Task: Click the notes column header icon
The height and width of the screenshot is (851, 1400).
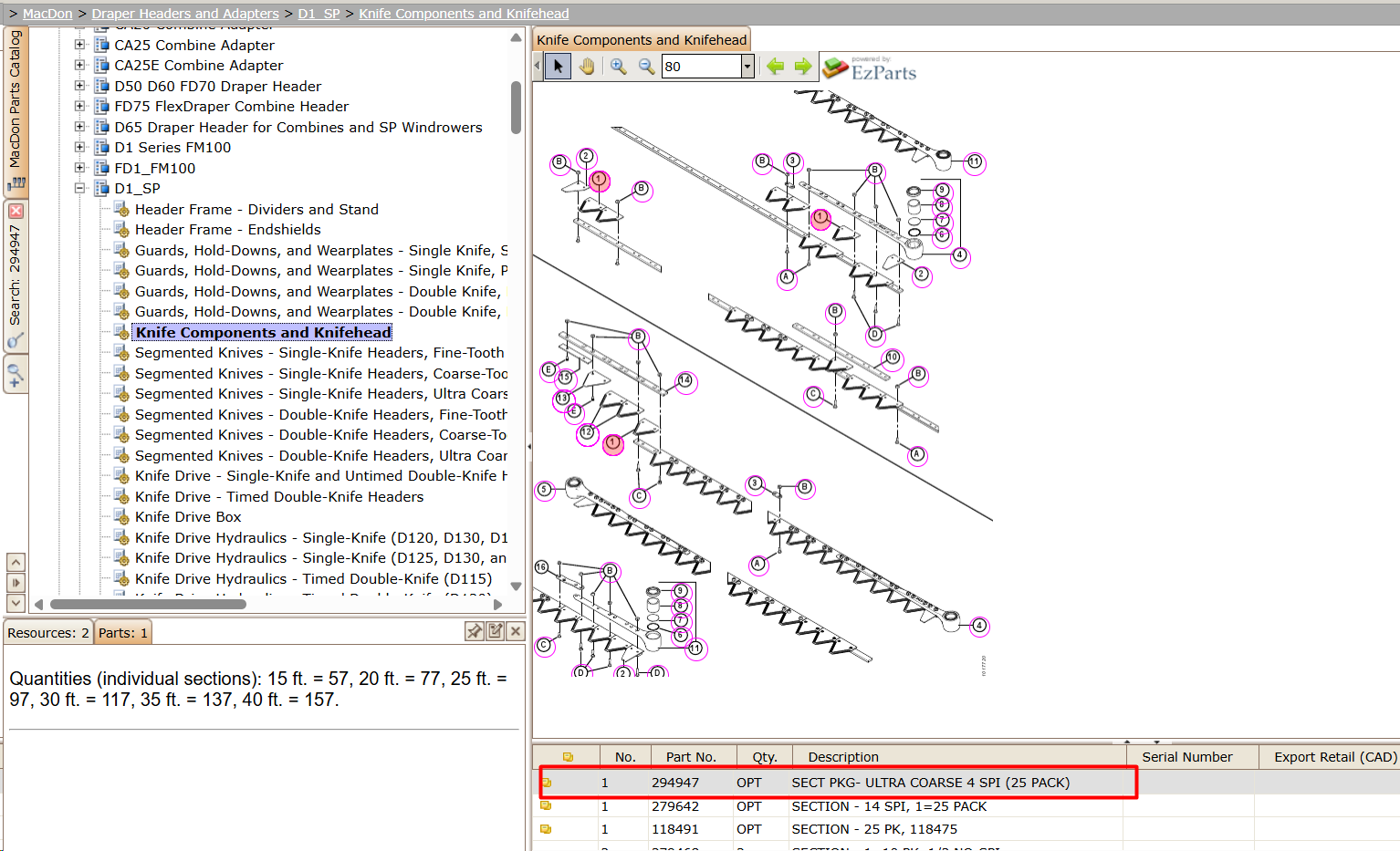Action: click(568, 757)
